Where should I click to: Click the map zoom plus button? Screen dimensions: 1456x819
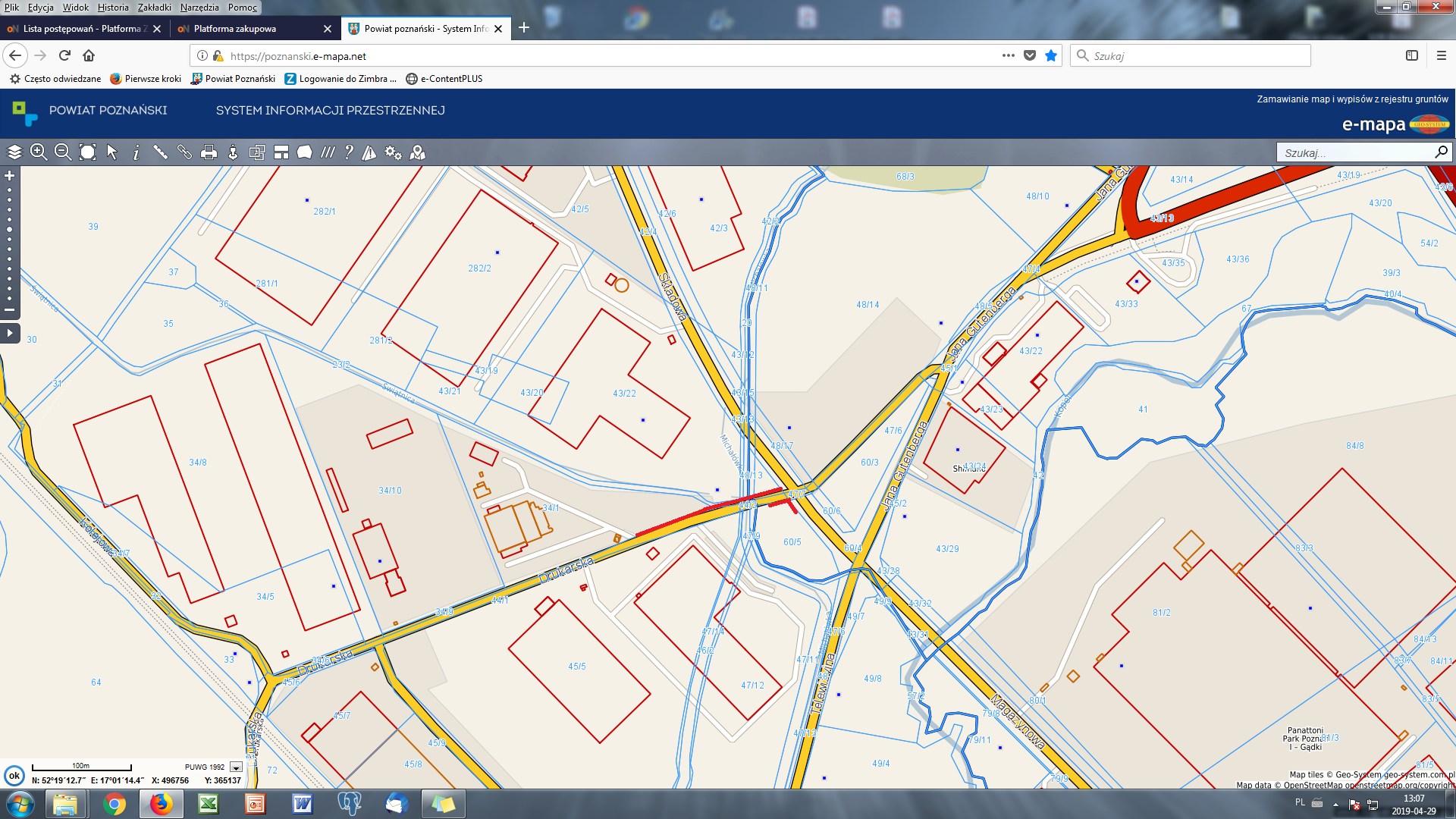pyautogui.click(x=10, y=175)
